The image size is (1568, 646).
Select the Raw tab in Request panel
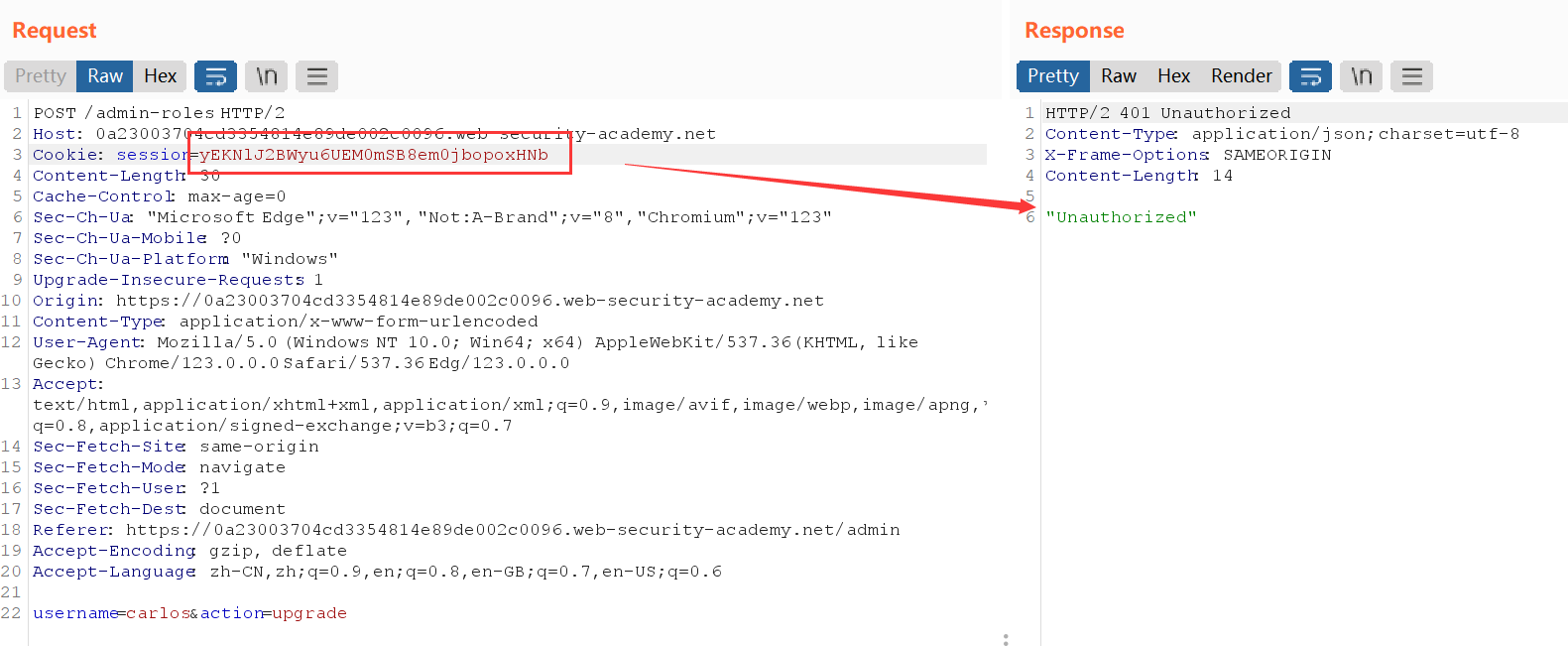click(x=105, y=76)
